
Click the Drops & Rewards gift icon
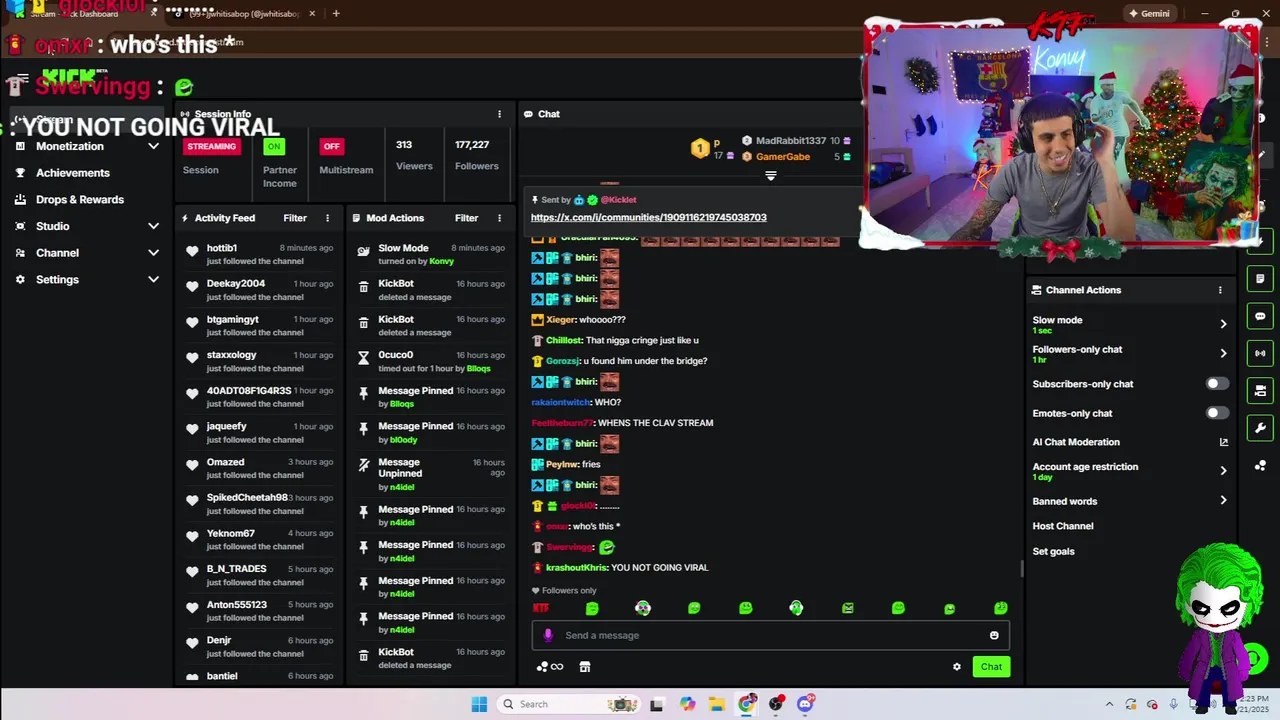click(x=20, y=200)
